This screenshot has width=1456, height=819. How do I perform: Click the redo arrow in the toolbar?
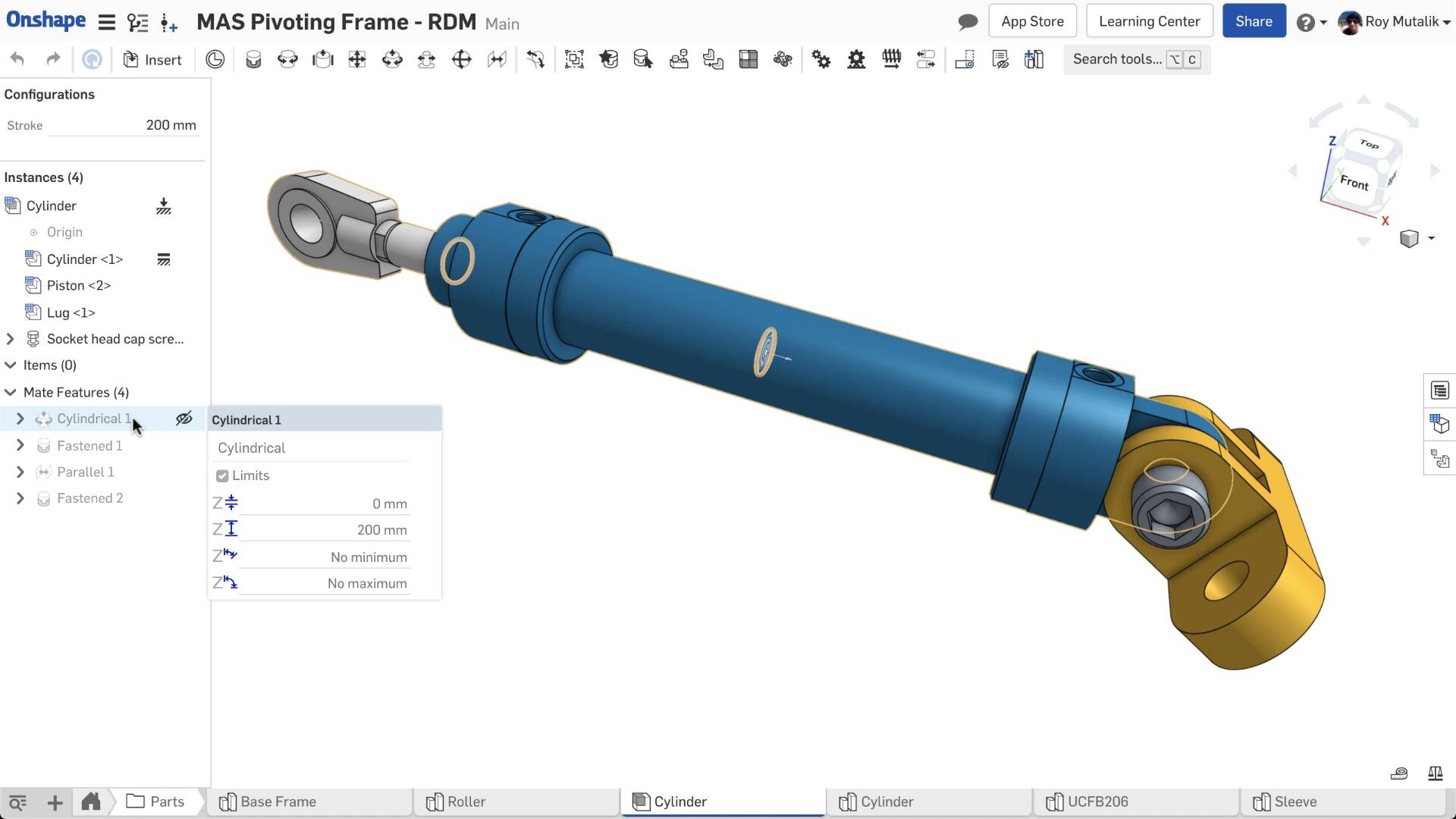tap(53, 59)
